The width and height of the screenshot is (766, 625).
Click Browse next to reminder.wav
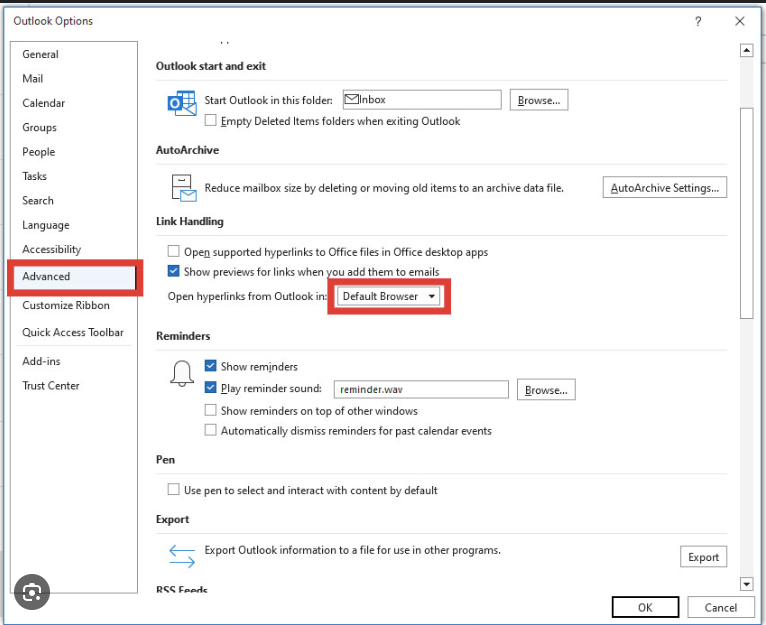(546, 389)
